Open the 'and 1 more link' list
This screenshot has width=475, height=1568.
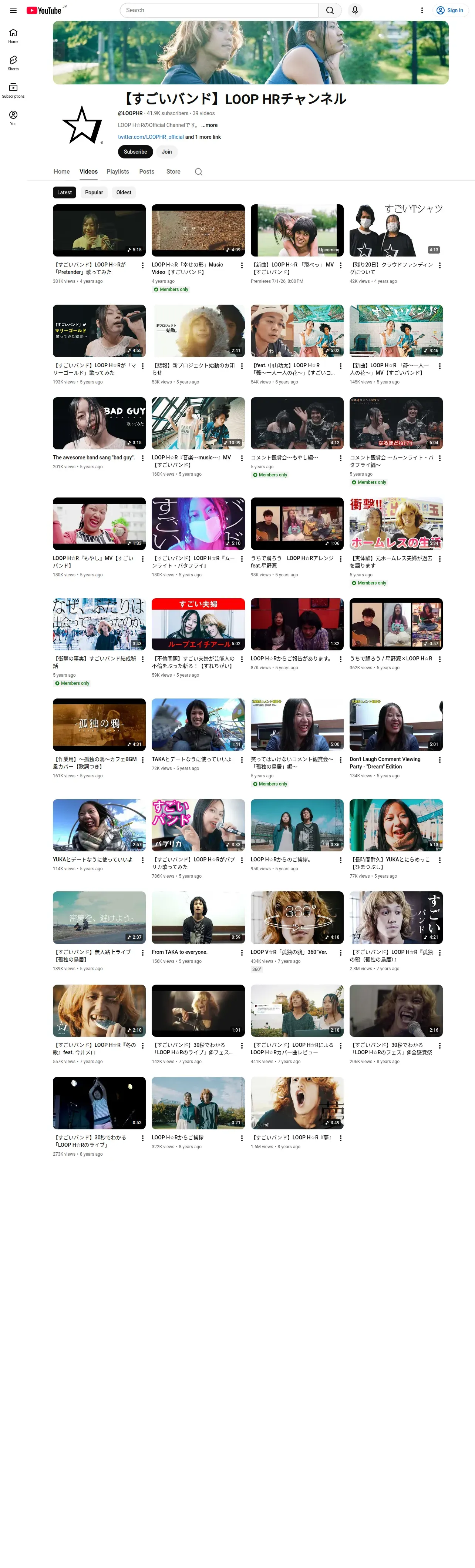pos(203,137)
